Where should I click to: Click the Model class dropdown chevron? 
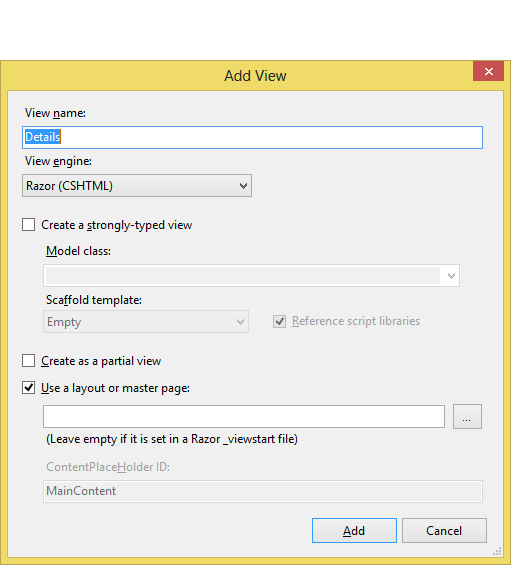(x=451, y=276)
